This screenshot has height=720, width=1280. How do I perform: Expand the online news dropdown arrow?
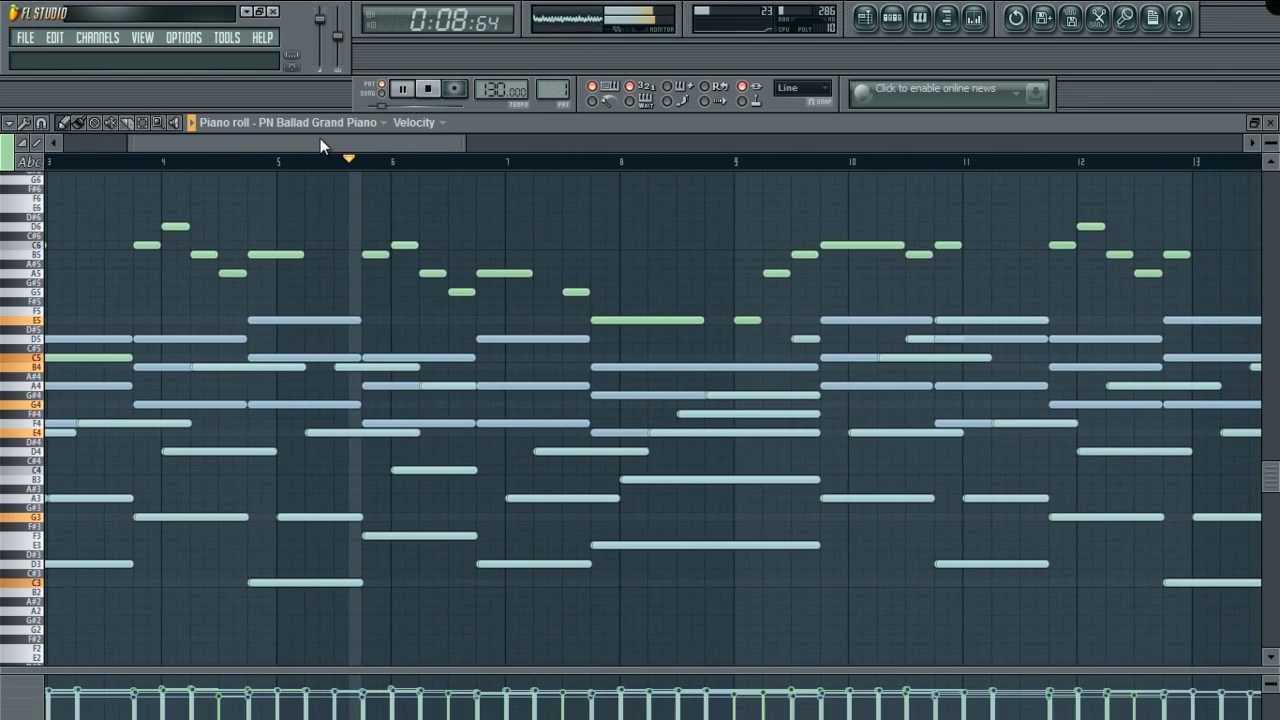[1017, 92]
